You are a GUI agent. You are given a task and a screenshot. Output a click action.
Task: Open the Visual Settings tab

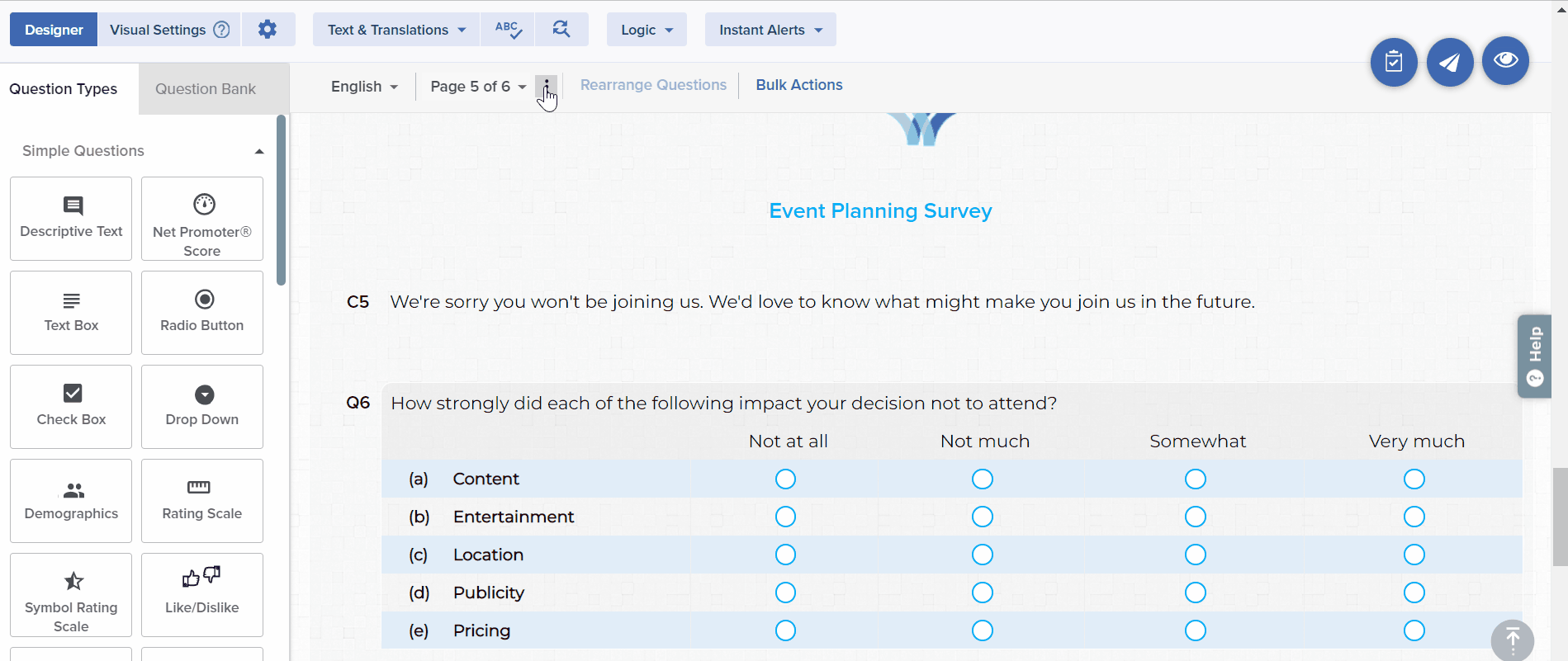click(168, 30)
